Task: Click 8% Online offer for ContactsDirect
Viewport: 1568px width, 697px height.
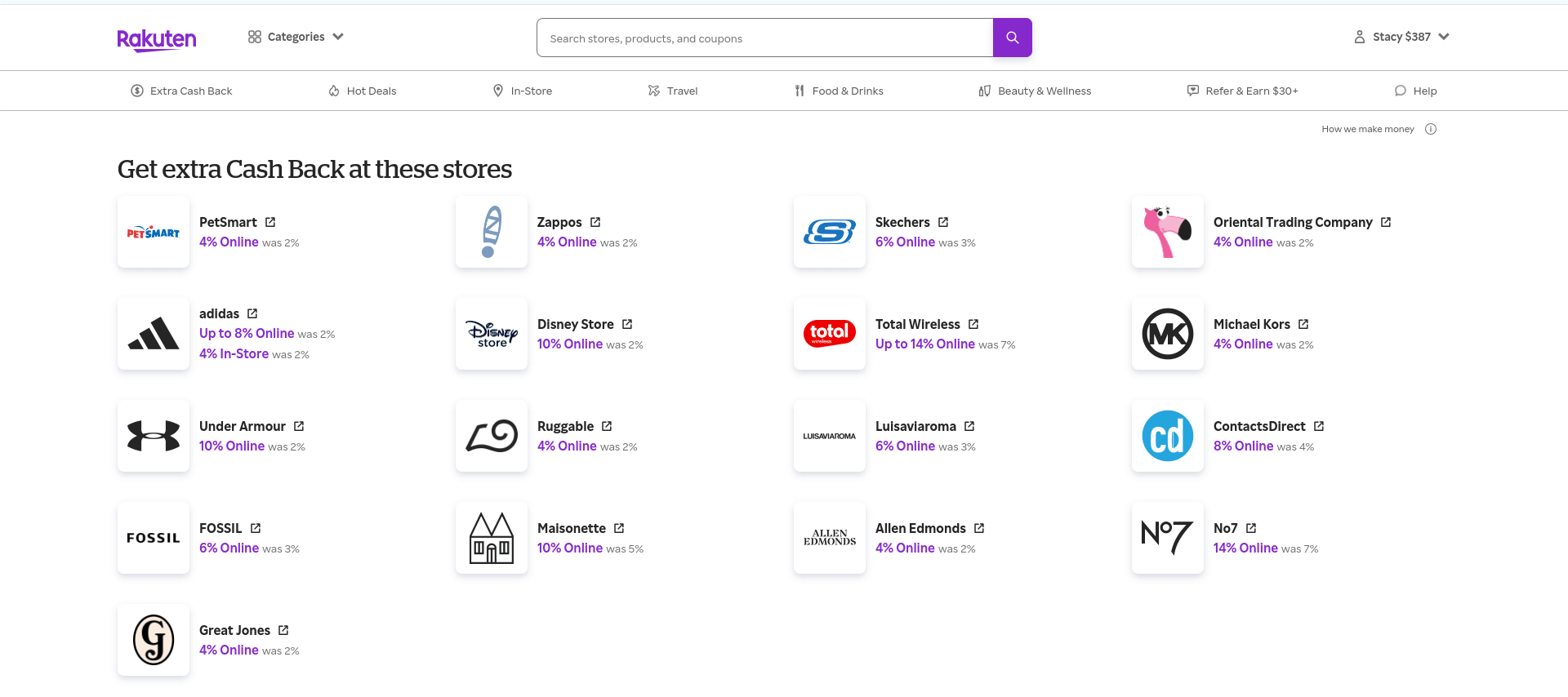Action: (1243, 446)
